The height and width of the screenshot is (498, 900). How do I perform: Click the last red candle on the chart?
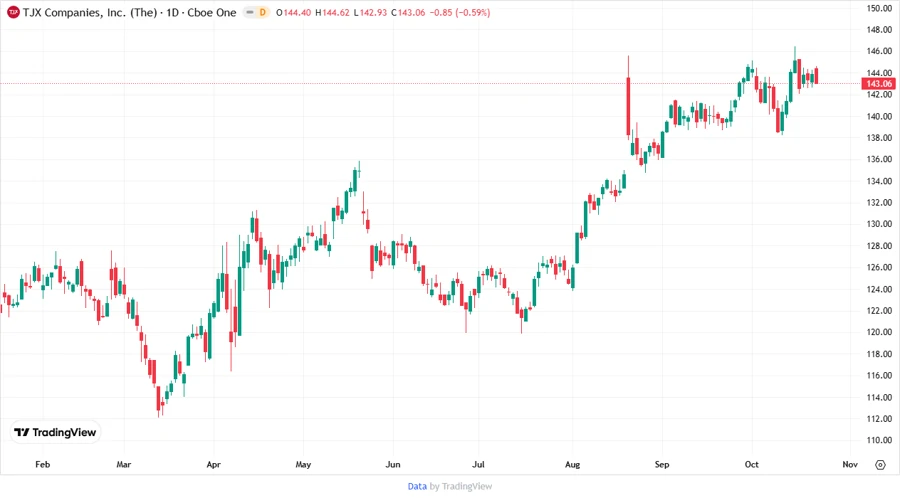pos(816,76)
